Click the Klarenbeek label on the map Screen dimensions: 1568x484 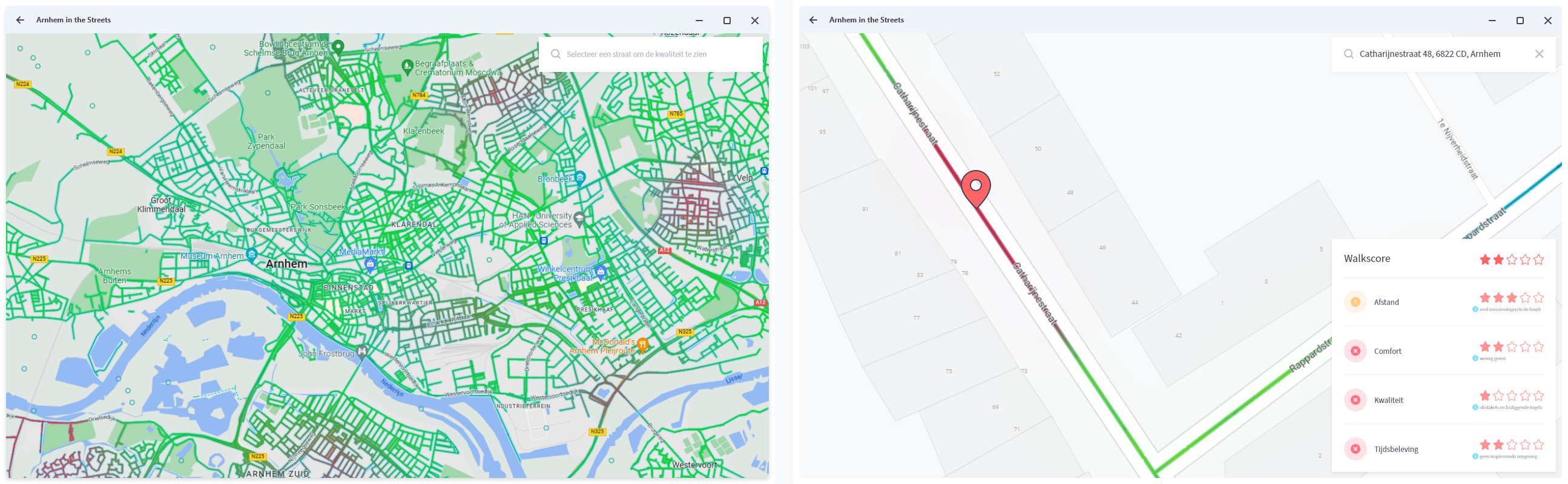[423, 131]
